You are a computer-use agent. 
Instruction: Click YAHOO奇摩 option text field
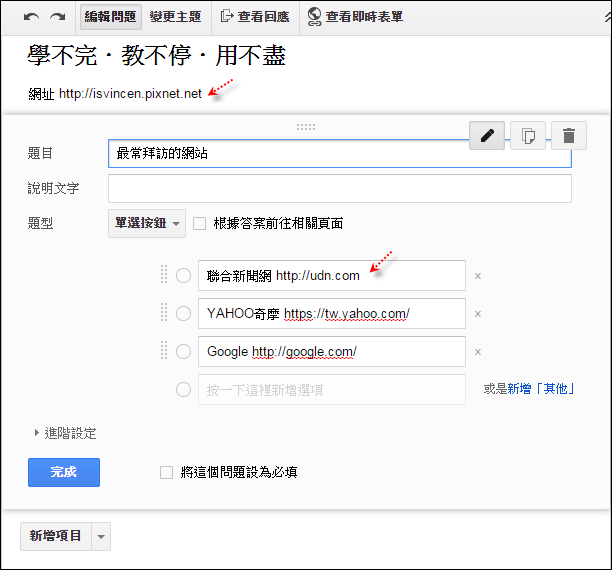click(x=332, y=314)
